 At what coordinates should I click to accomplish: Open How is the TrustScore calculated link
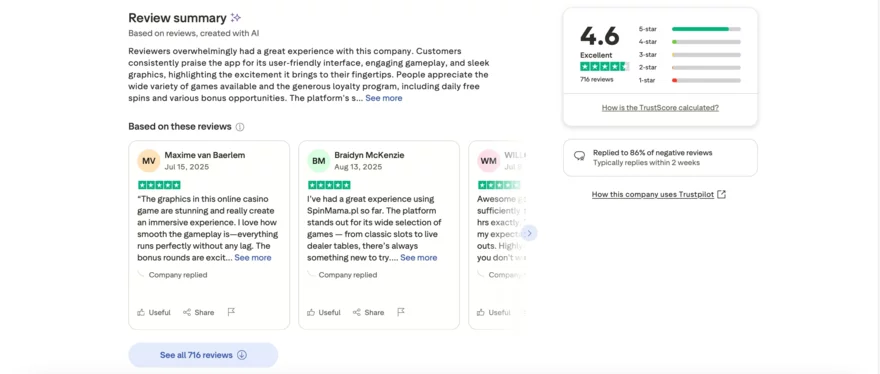pos(660,108)
